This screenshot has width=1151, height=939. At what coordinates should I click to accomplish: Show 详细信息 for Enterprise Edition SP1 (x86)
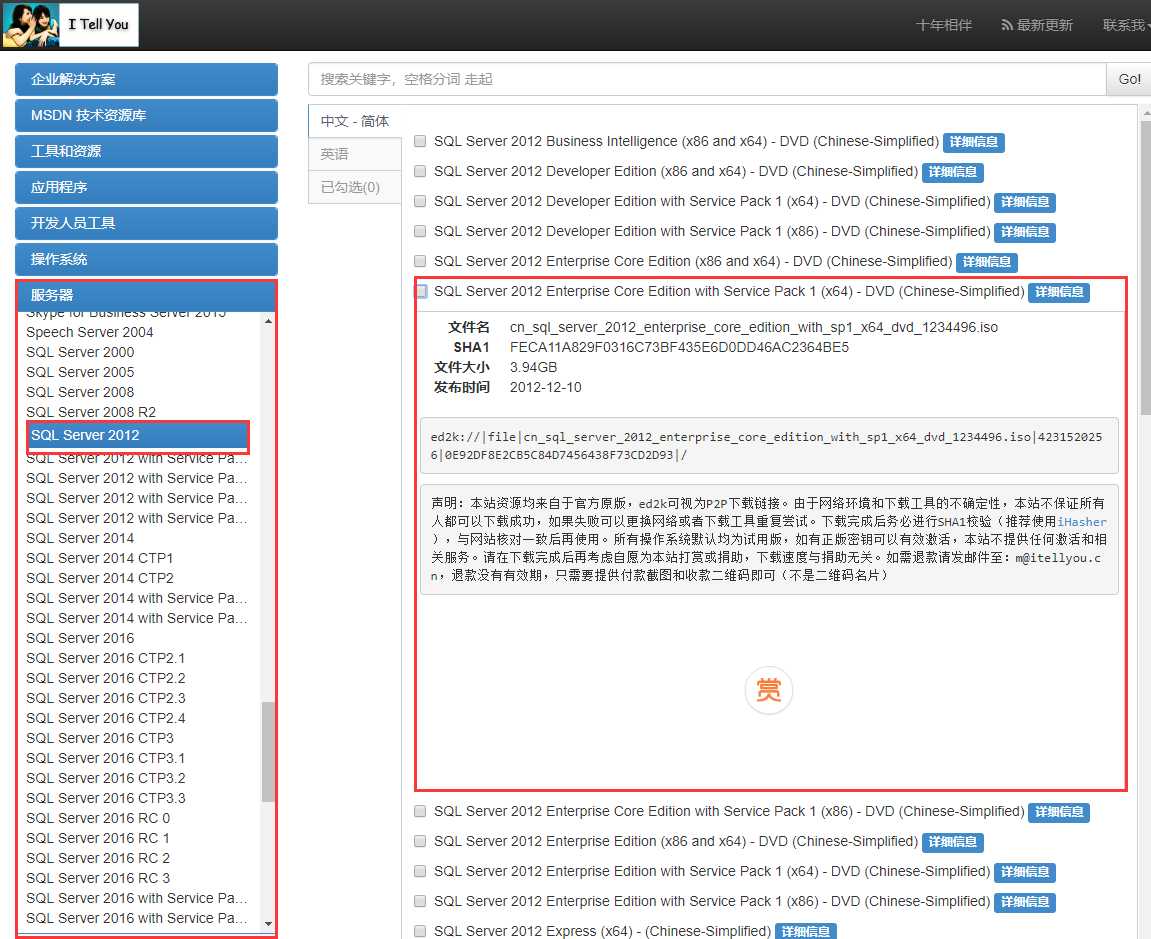1025,903
